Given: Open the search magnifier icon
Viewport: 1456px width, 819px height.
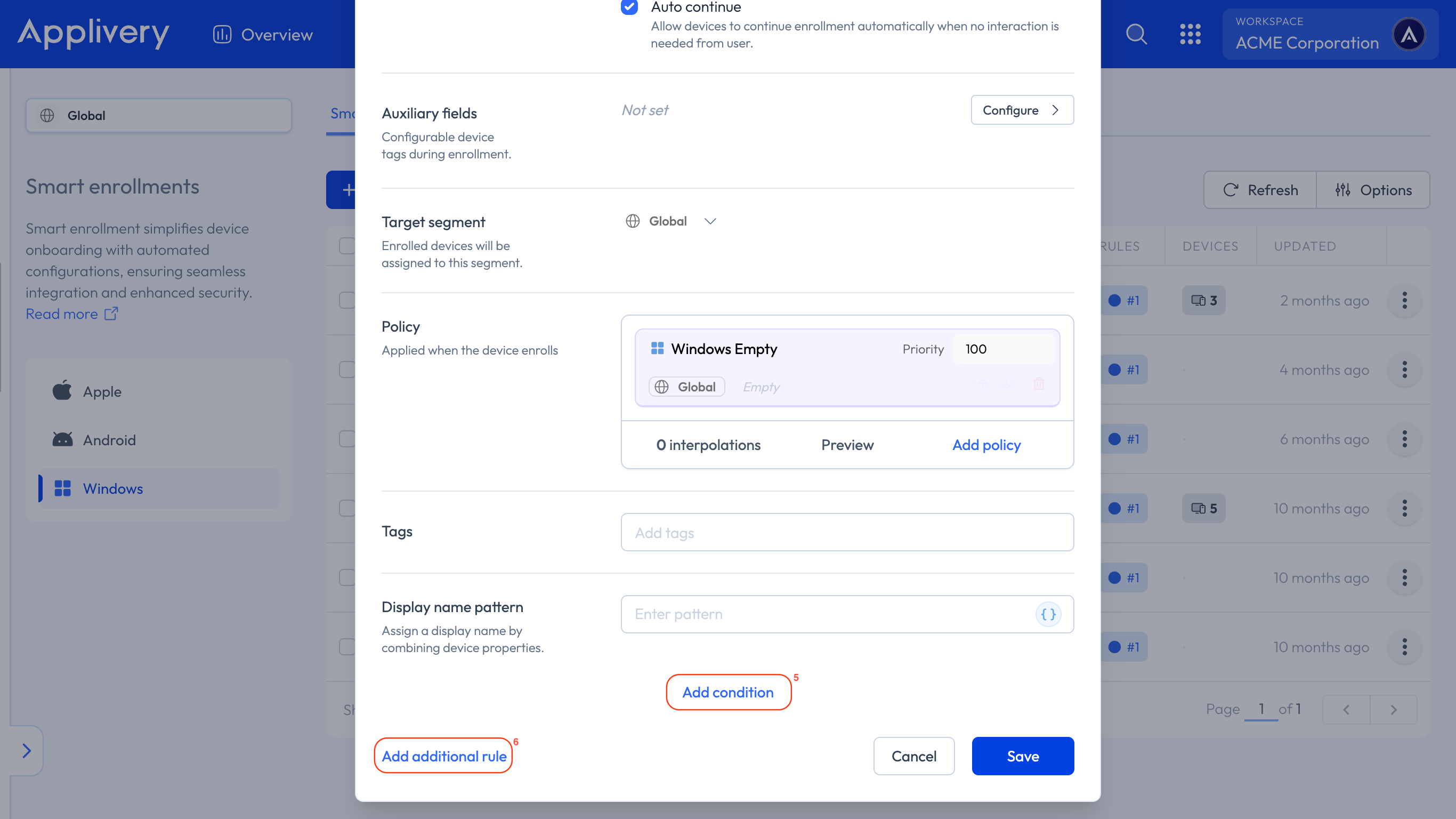Looking at the screenshot, I should 1136,34.
